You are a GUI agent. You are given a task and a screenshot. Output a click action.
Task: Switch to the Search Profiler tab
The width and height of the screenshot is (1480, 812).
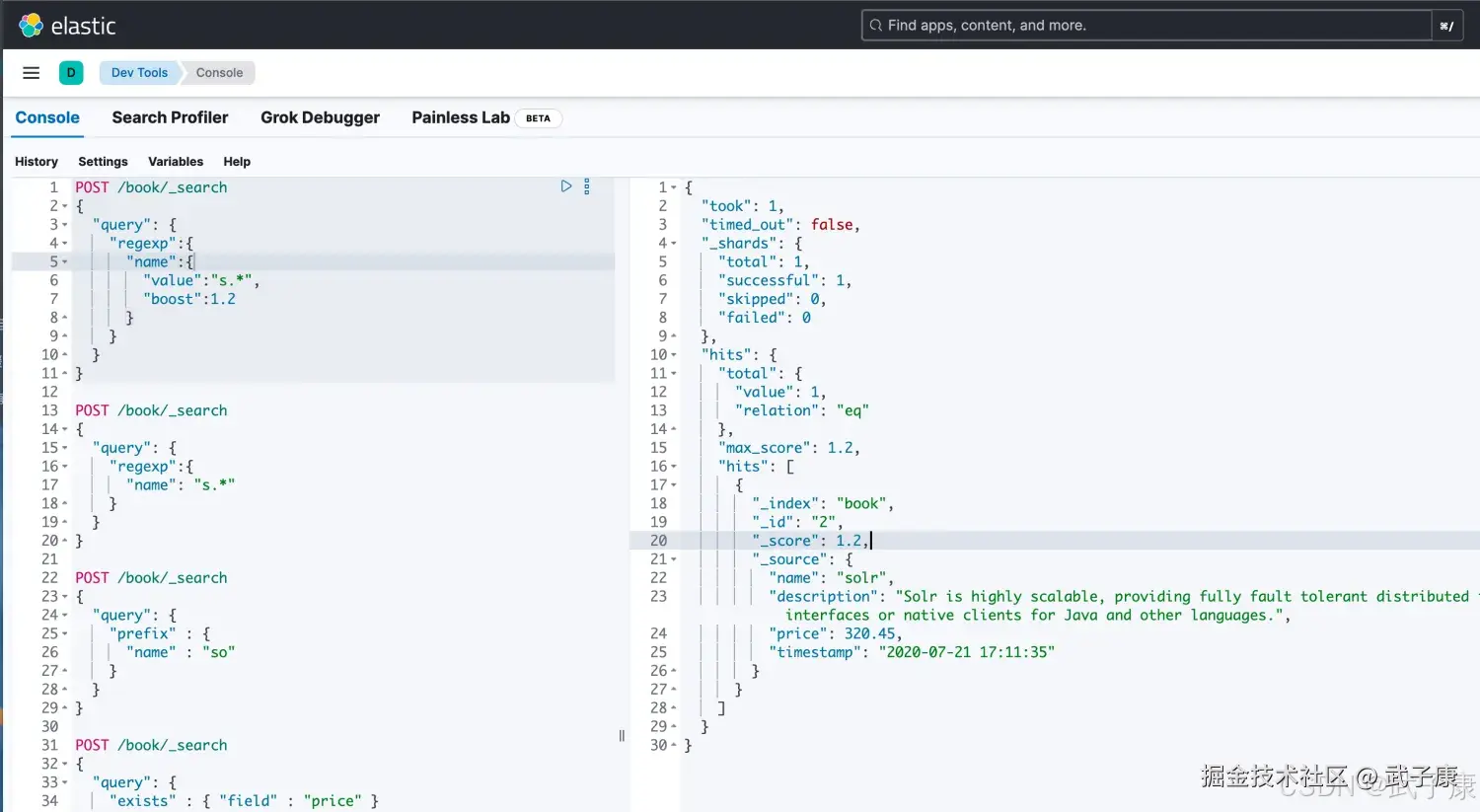170,117
